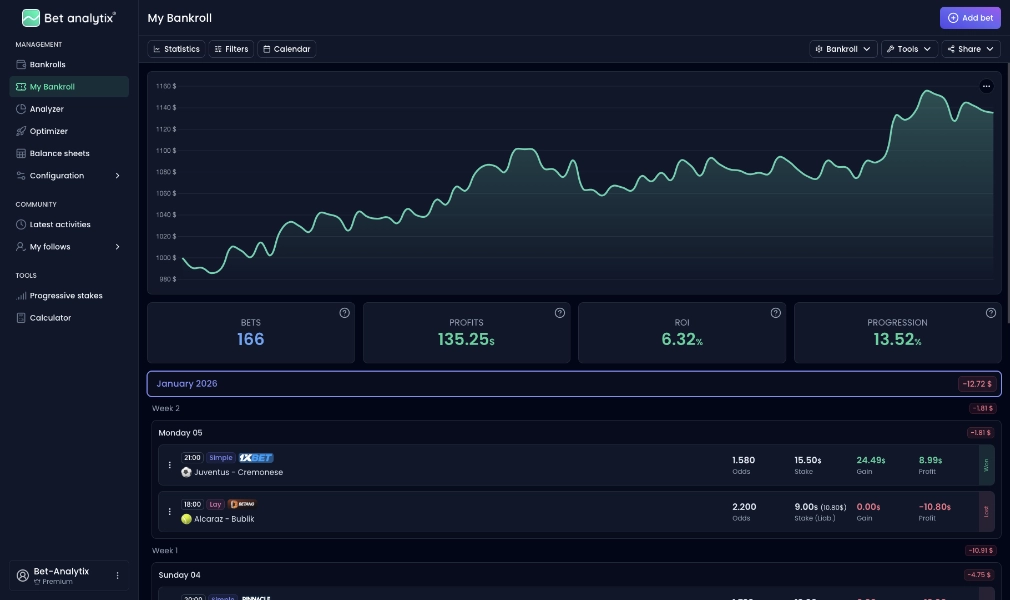Open the Calendar view

pyautogui.click(x=287, y=48)
